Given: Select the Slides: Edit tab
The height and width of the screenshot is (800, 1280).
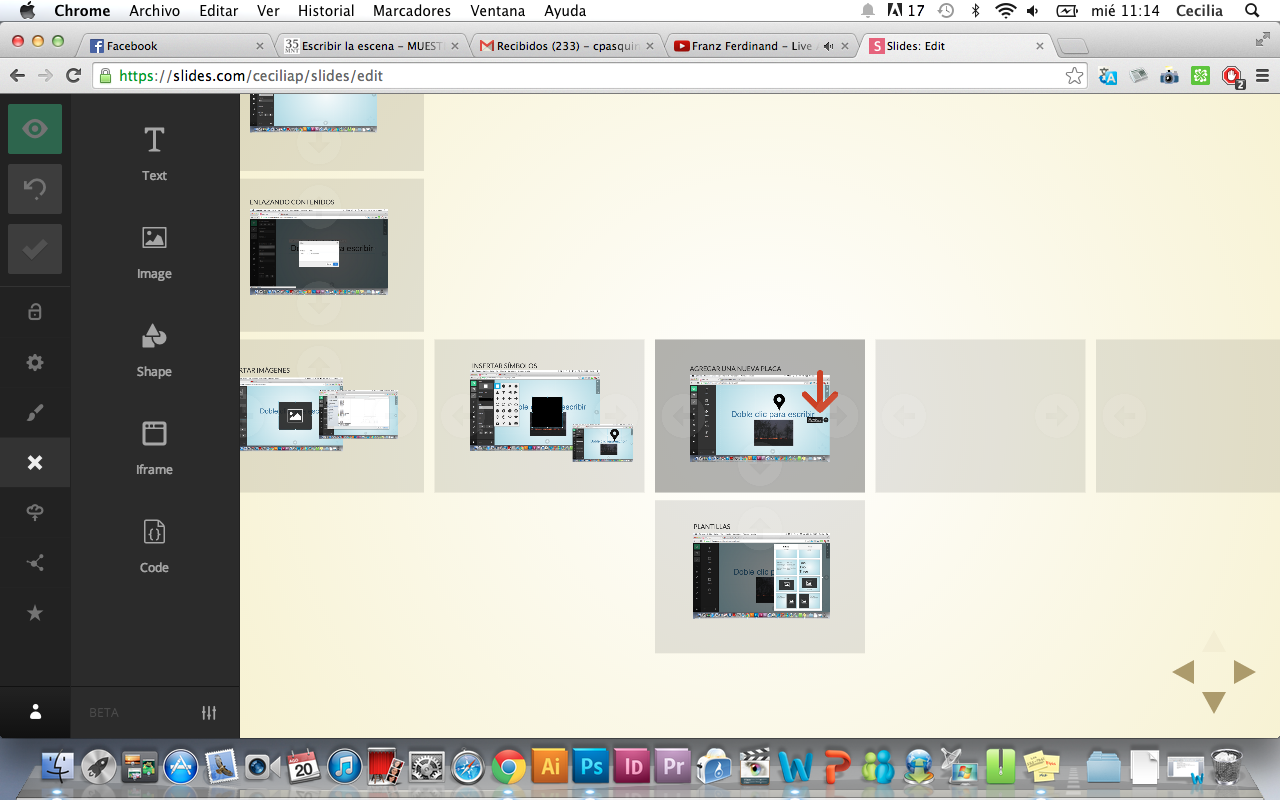Looking at the screenshot, I should 955,46.
